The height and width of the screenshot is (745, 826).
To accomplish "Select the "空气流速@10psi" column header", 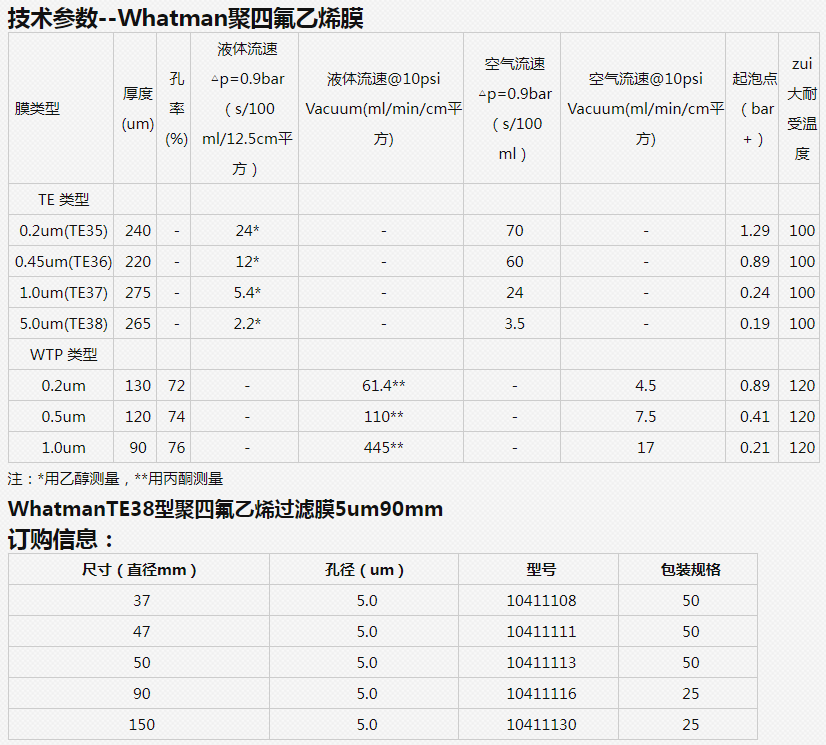I will pyautogui.click(x=645, y=109).
